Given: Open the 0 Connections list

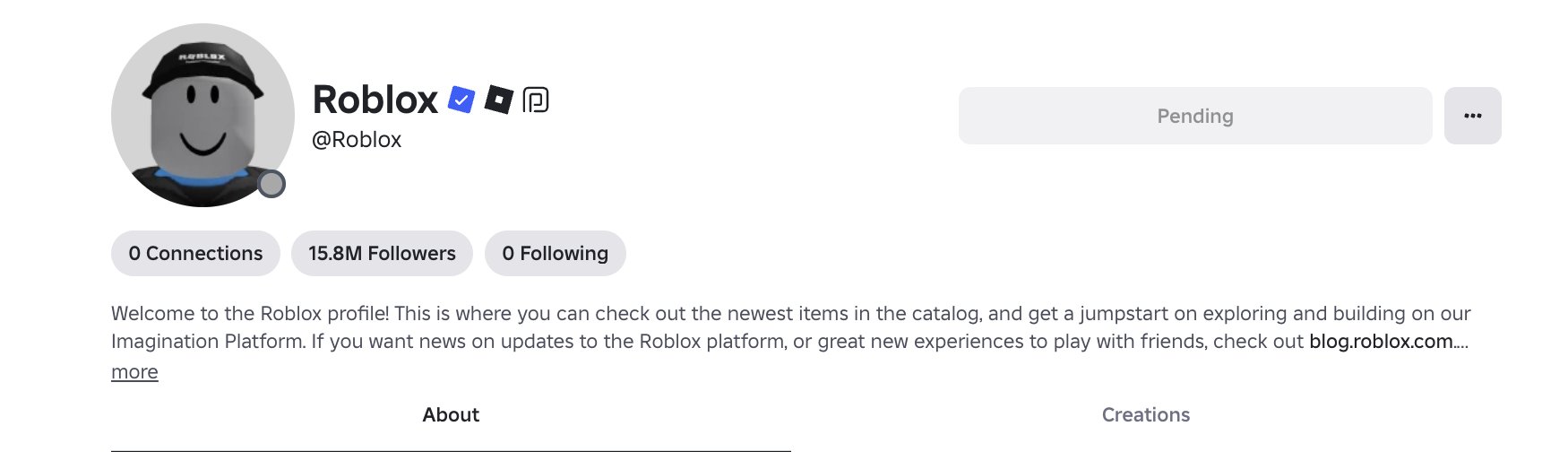Looking at the screenshot, I should pyautogui.click(x=195, y=254).
